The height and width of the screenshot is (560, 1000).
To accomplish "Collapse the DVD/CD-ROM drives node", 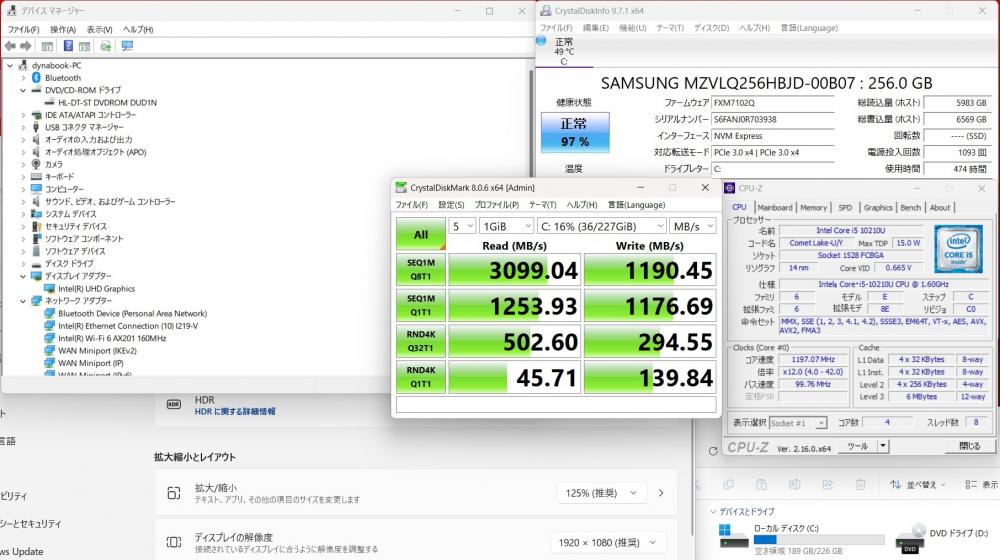I will [x=23, y=90].
